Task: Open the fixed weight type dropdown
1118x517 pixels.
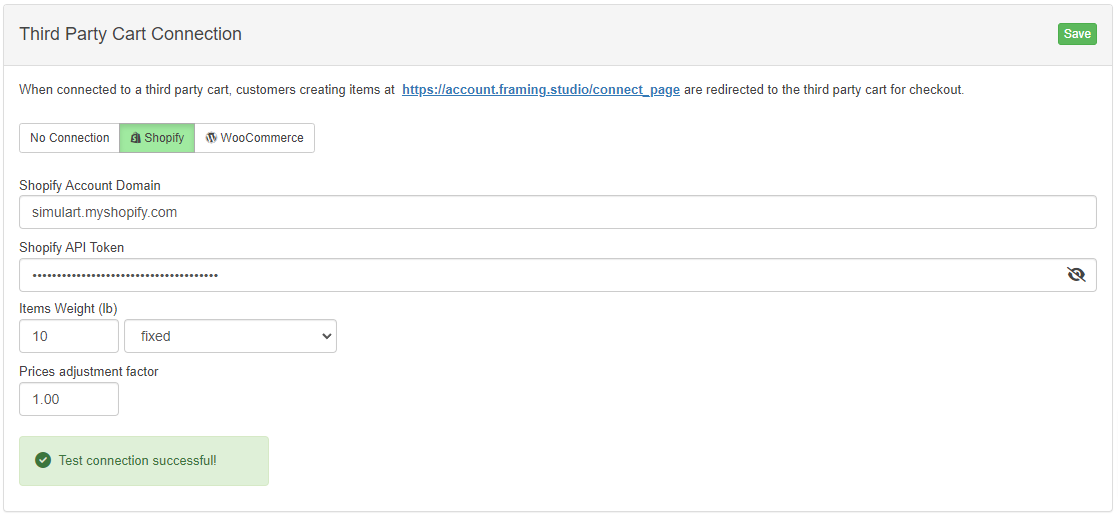Action: coord(230,336)
